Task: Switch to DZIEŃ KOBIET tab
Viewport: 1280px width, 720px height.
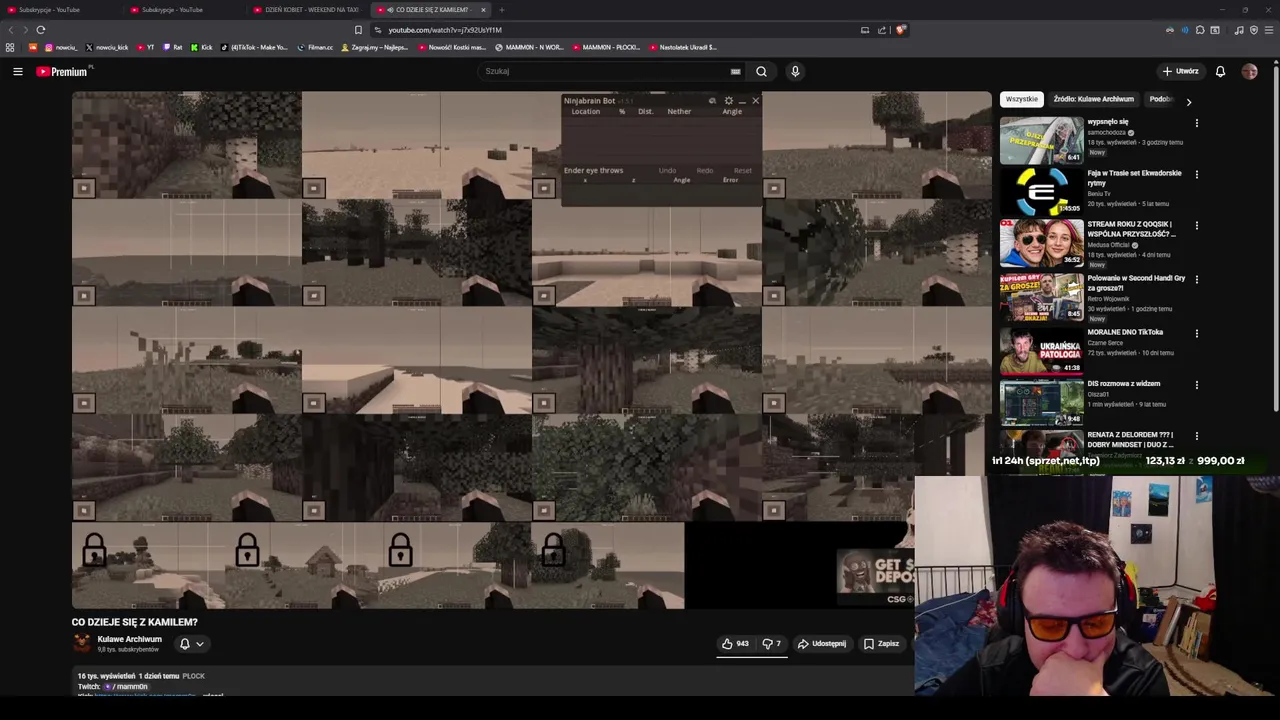Action: pyautogui.click(x=305, y=10)
